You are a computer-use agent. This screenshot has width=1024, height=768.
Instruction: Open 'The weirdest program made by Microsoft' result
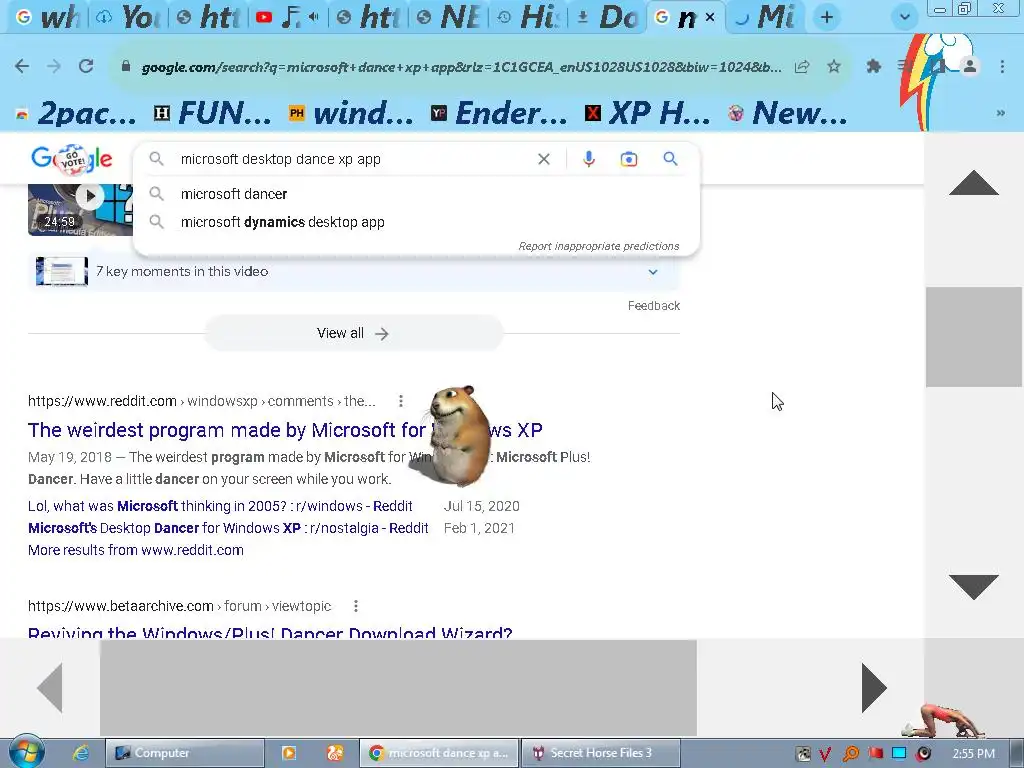[285, 430]
